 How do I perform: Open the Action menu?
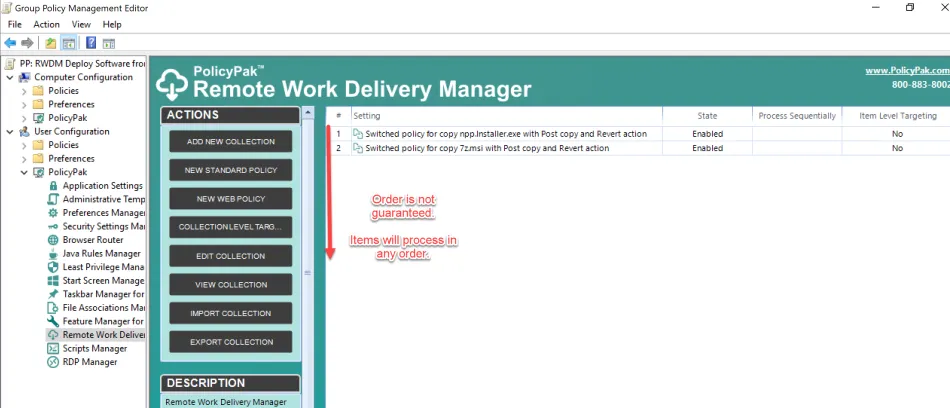click(x=46, y=24)
